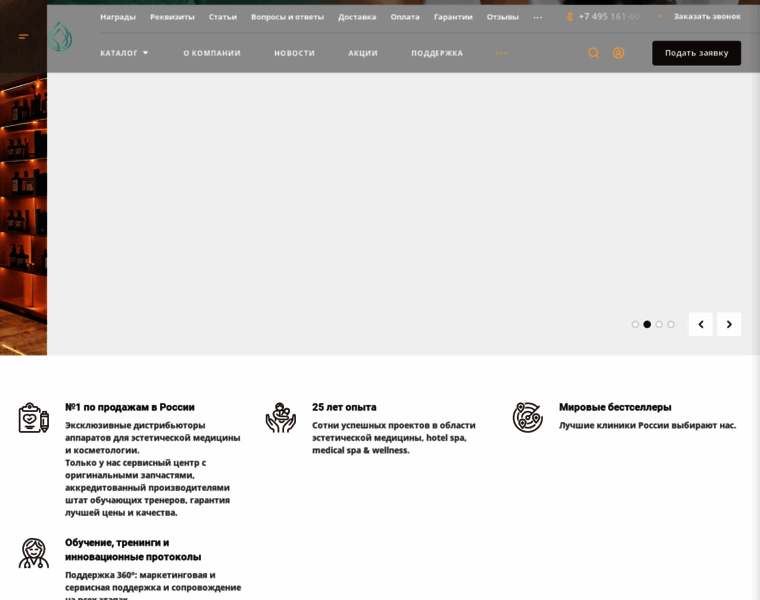Click heading Обучение, тренинги и инновационные протоколы

133,550
